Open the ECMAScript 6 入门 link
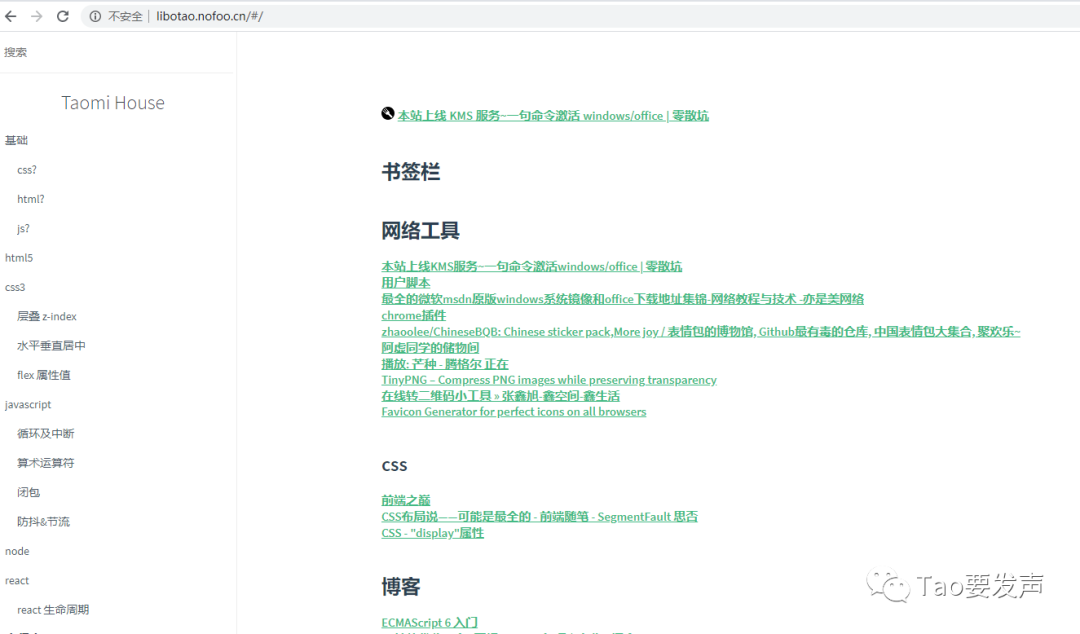The height and width of the screenshot is (634, 1080). [x=430, y=622]
